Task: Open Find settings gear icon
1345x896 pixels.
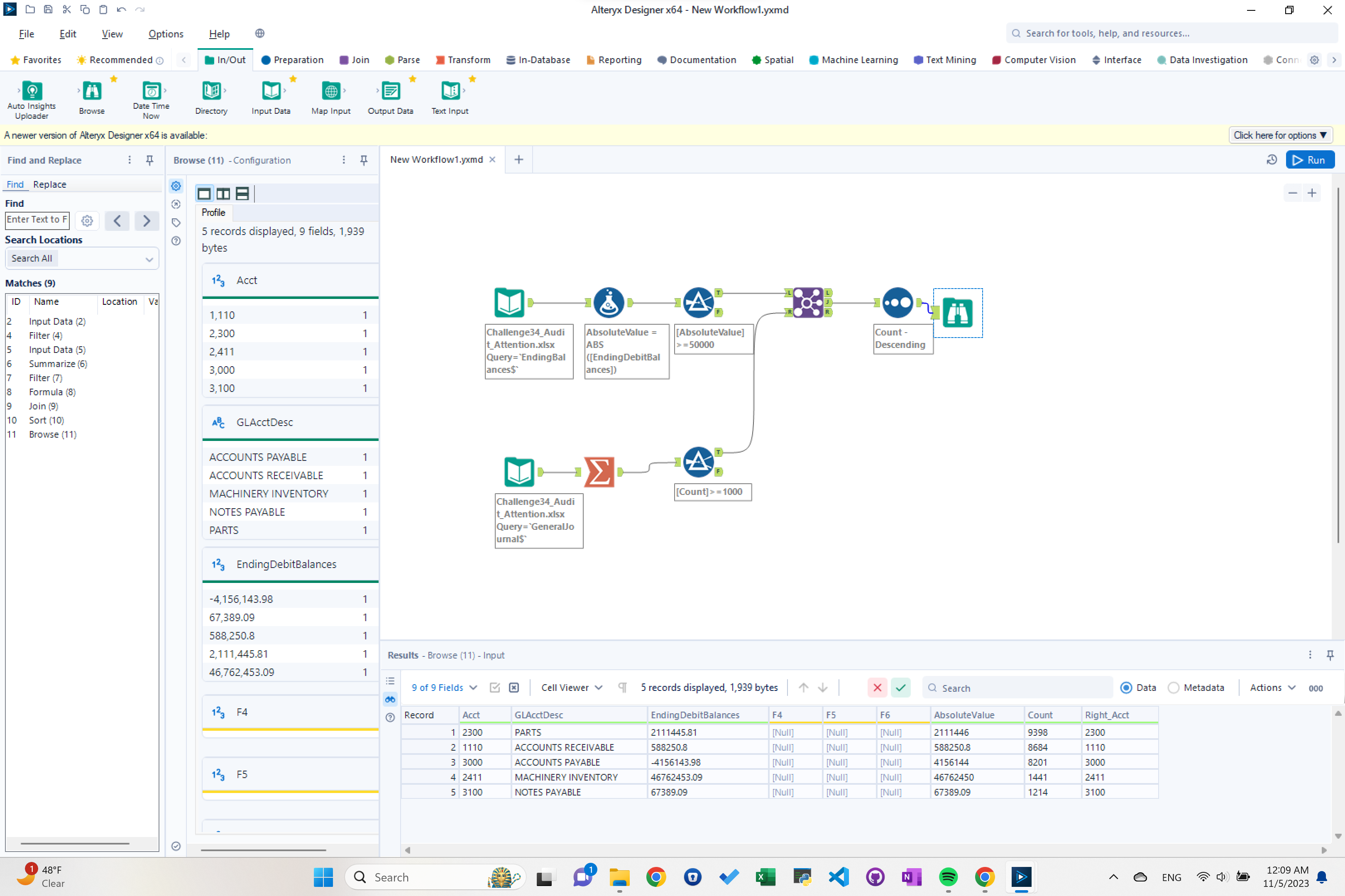Action: pyautogui.click(x=87, y=220)
